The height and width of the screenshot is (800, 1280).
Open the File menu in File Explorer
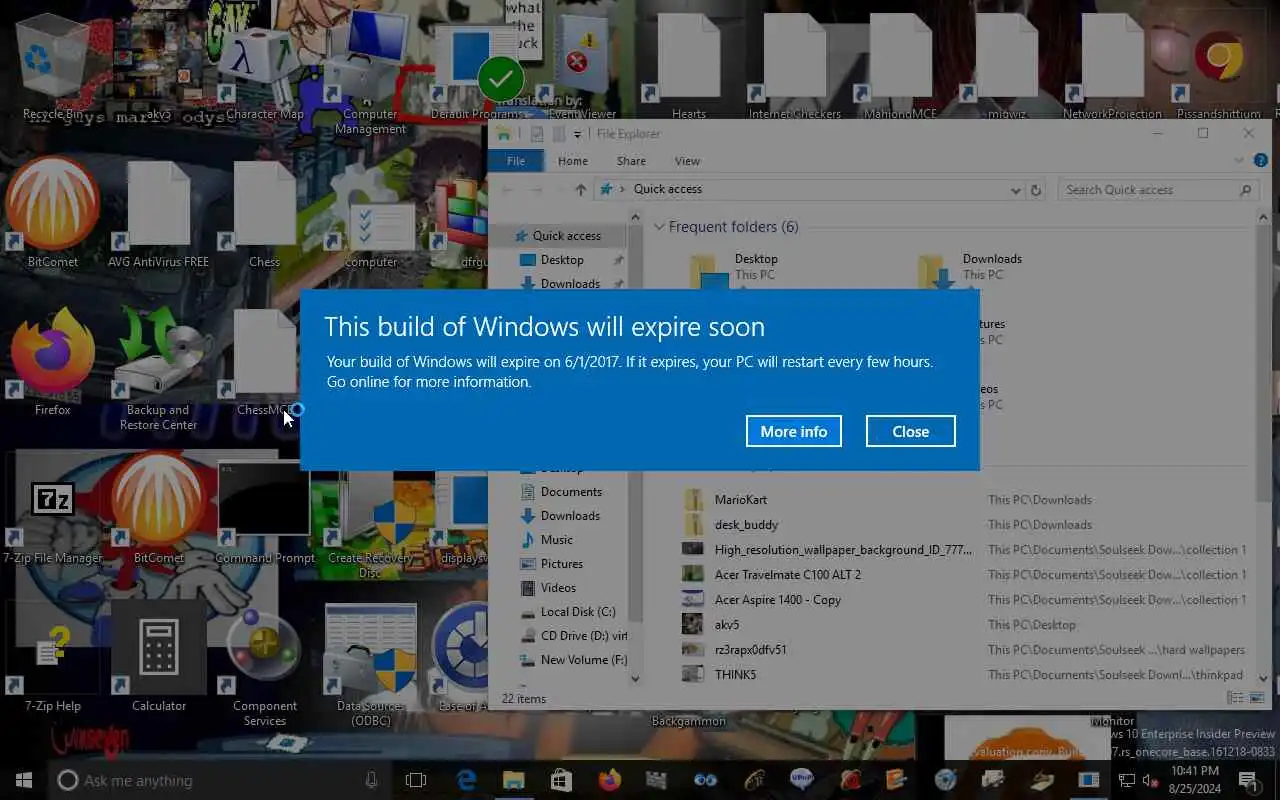pos(516,161)
